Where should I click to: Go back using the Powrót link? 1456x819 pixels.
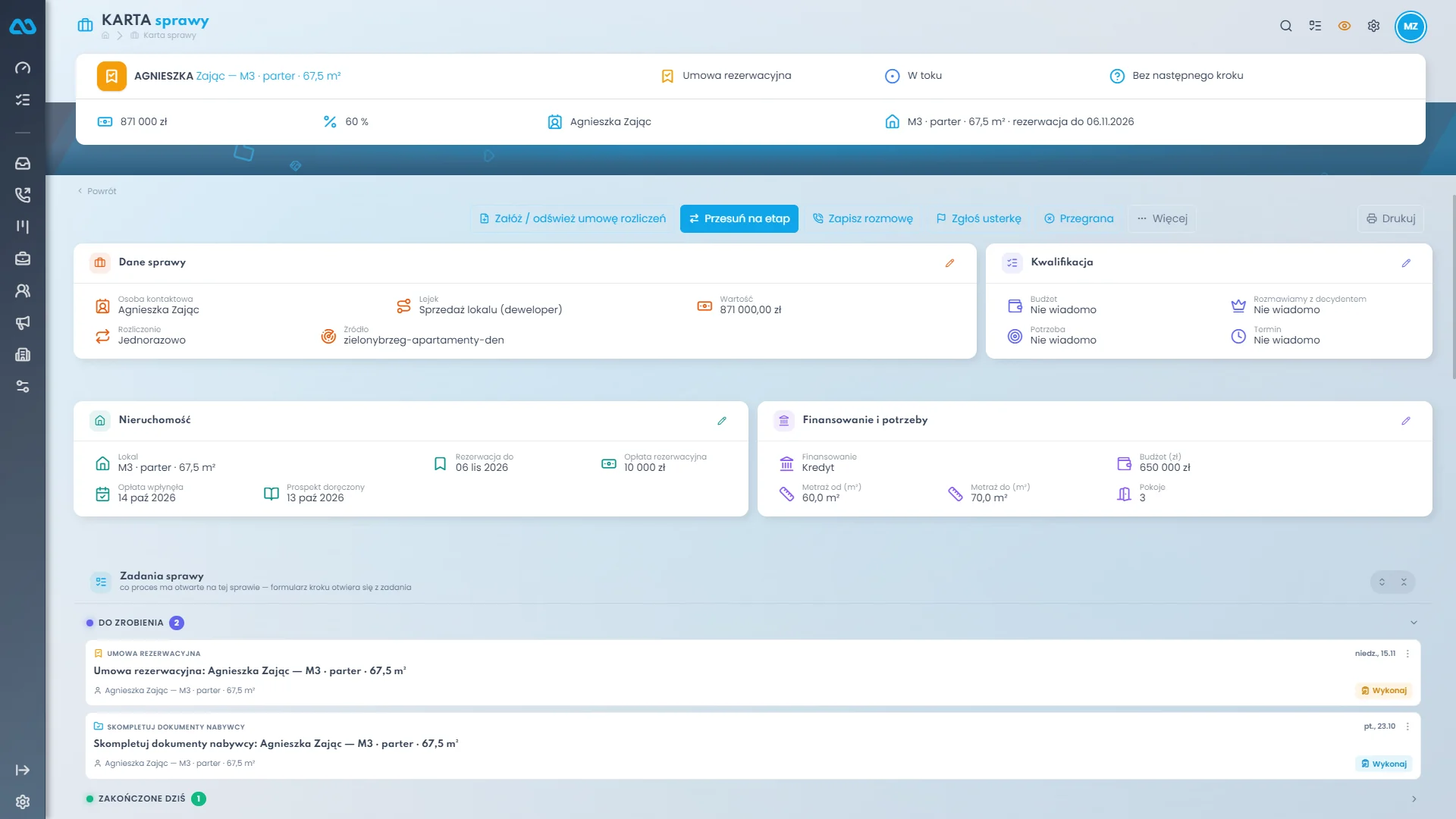(x=97, y=191)
